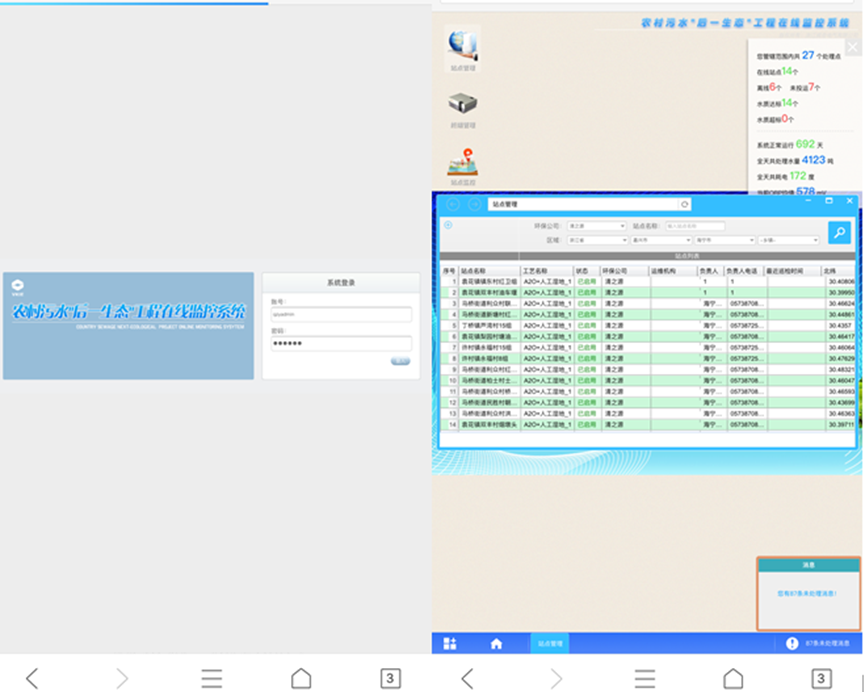Open the 乡镇 township dropdown
Viewport: 865px width, 692px height.
788,240
